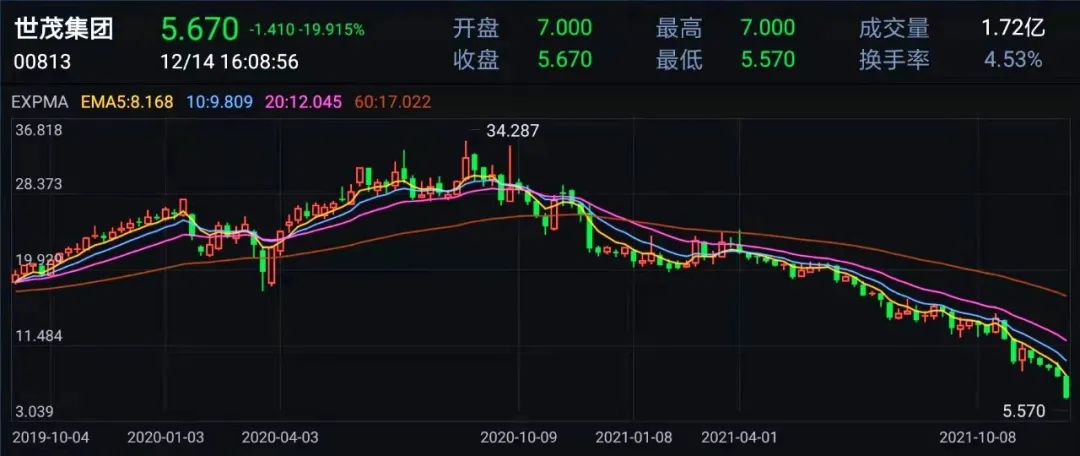Click the 20:12.045 legend entry
Image resolution: width=1080 pixels, height=456 pixels.
coord(303,103)
